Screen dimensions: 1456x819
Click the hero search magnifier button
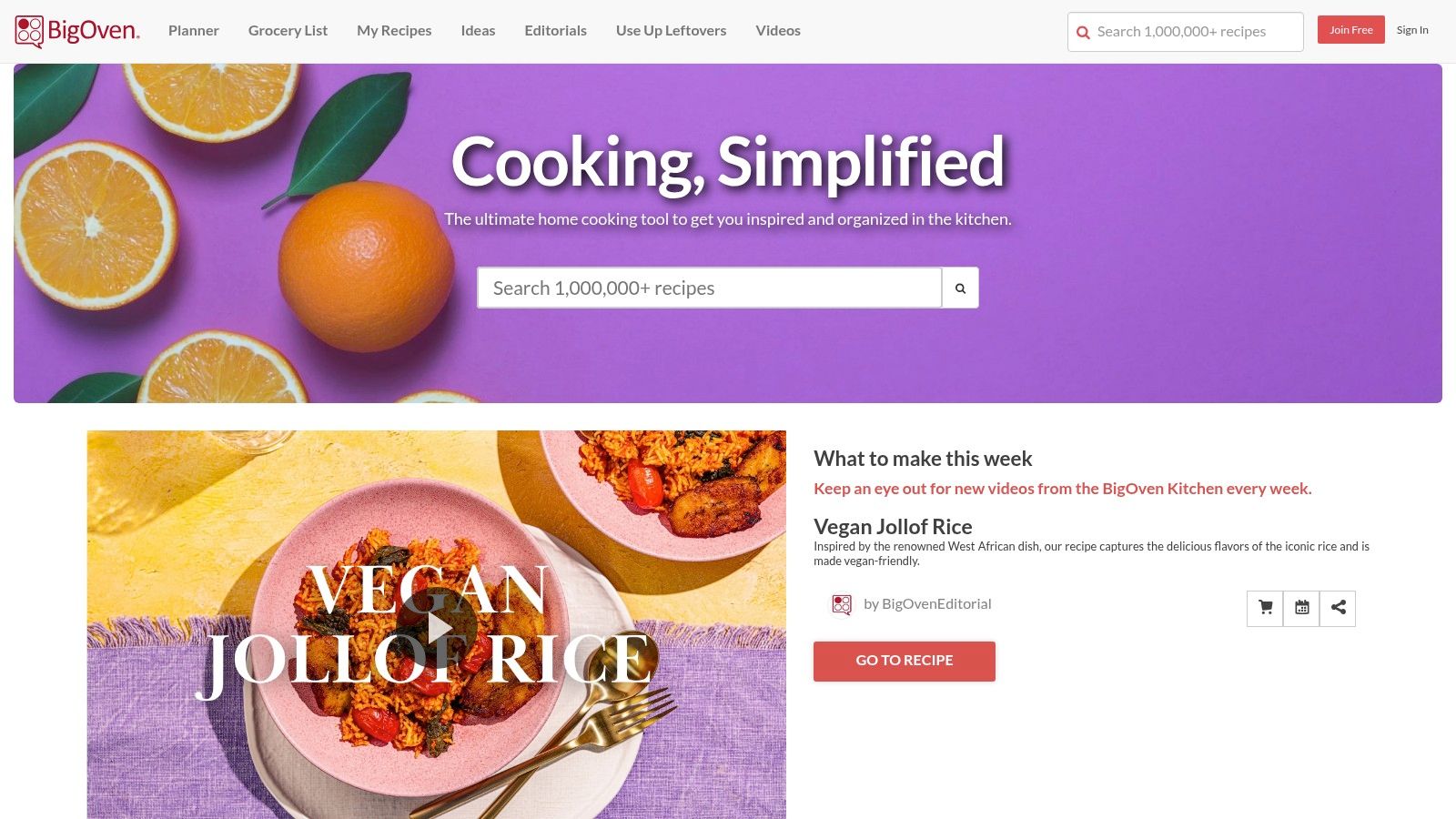(x=960, y=288)
